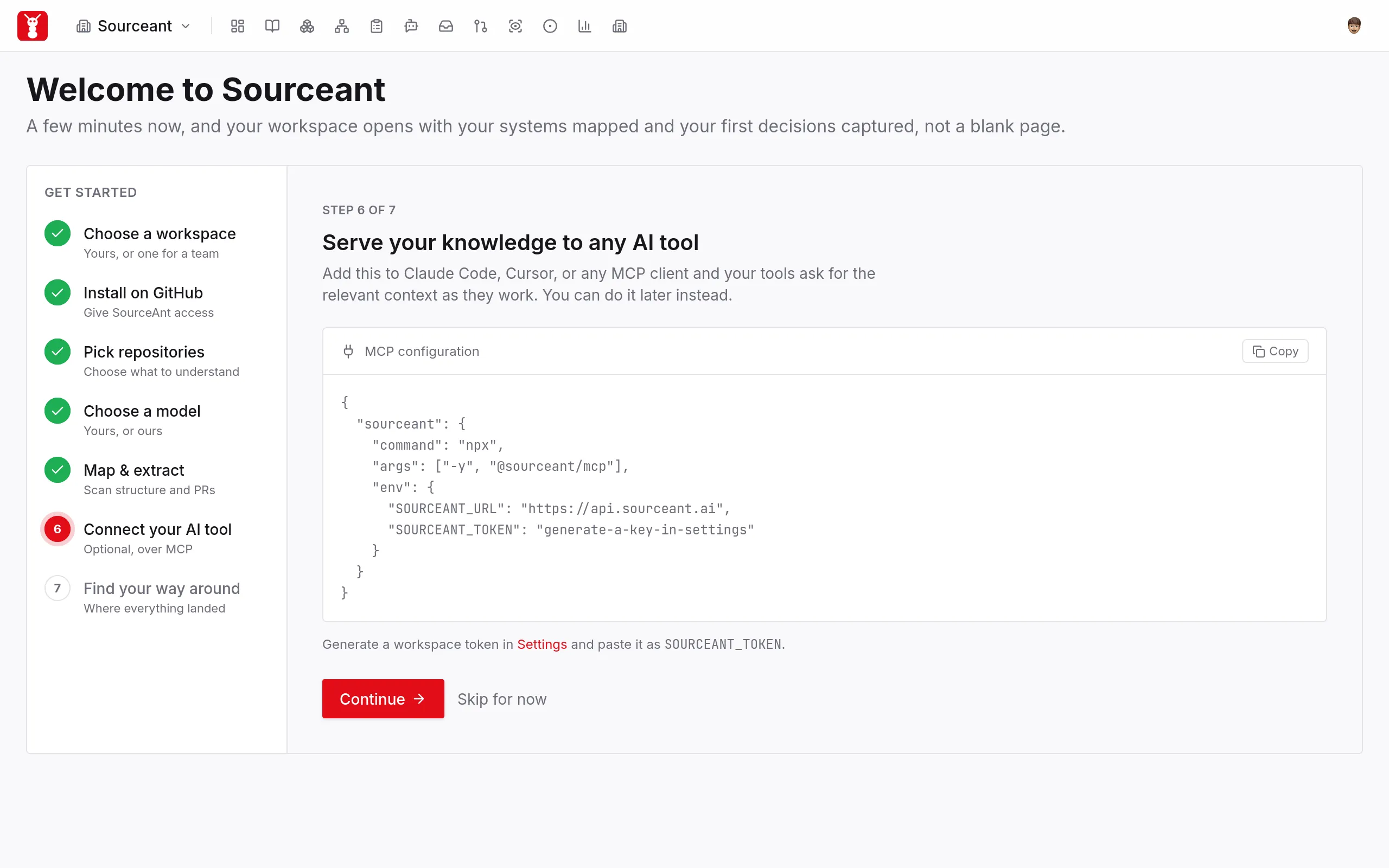The image size is (1389, 868).
Task: Click the step 7 number circle
Action: pos(58,588)
